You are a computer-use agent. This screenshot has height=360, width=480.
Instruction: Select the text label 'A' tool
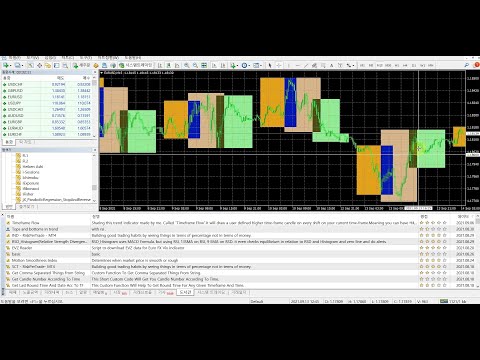coord(331,66)
